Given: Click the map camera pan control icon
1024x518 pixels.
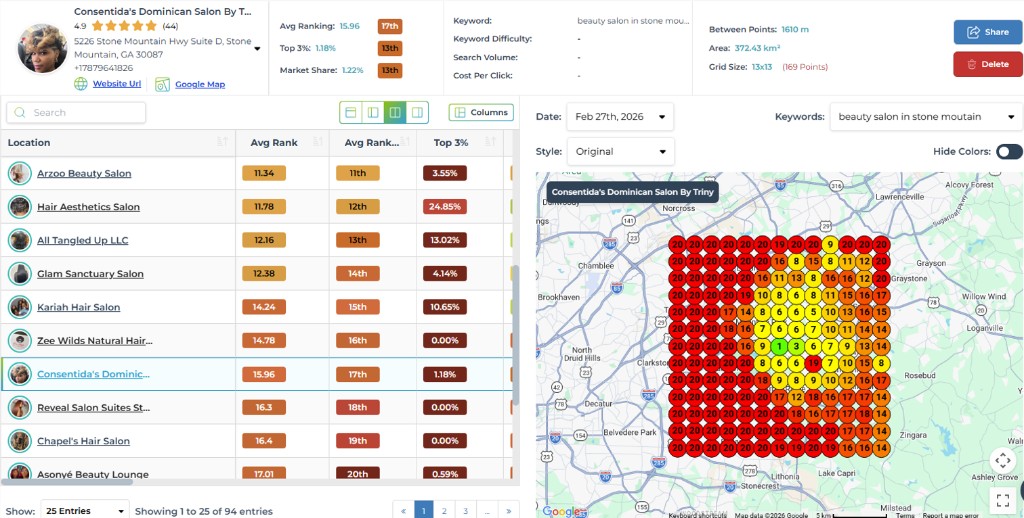Looking at the screenshot, I should point(1003,460).
